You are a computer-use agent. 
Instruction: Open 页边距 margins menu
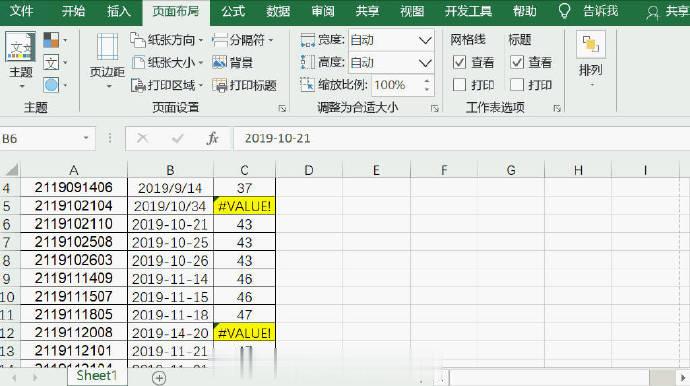coord(107,60)
